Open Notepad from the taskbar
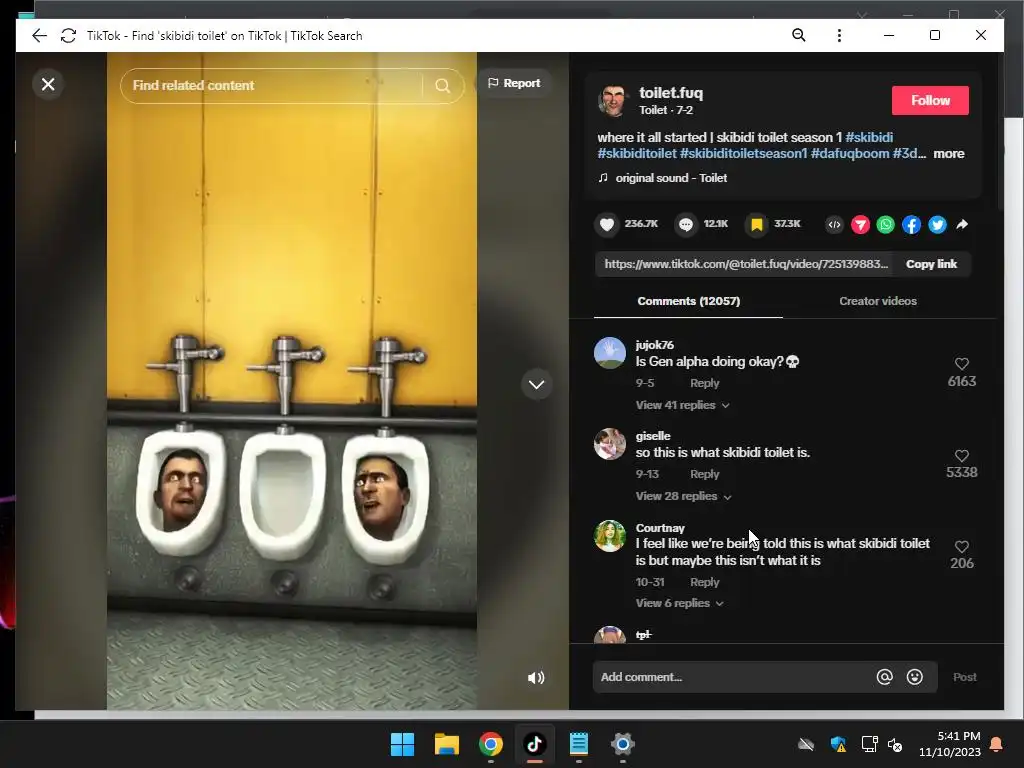Viewport: 1024px width, 768px height. 579,744
